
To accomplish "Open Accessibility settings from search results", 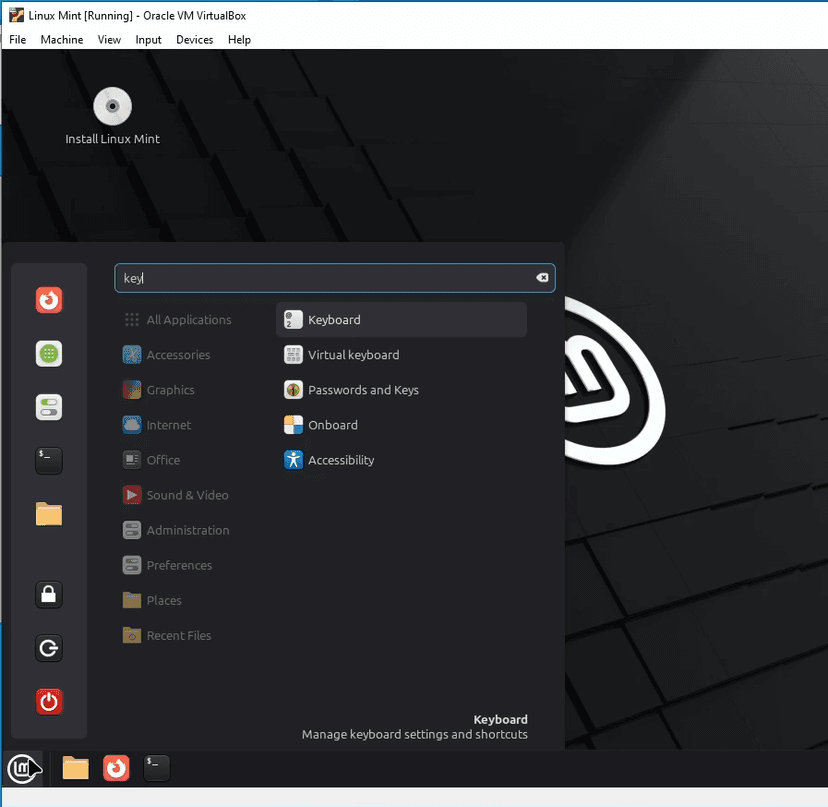I will (x=340, y=460).
